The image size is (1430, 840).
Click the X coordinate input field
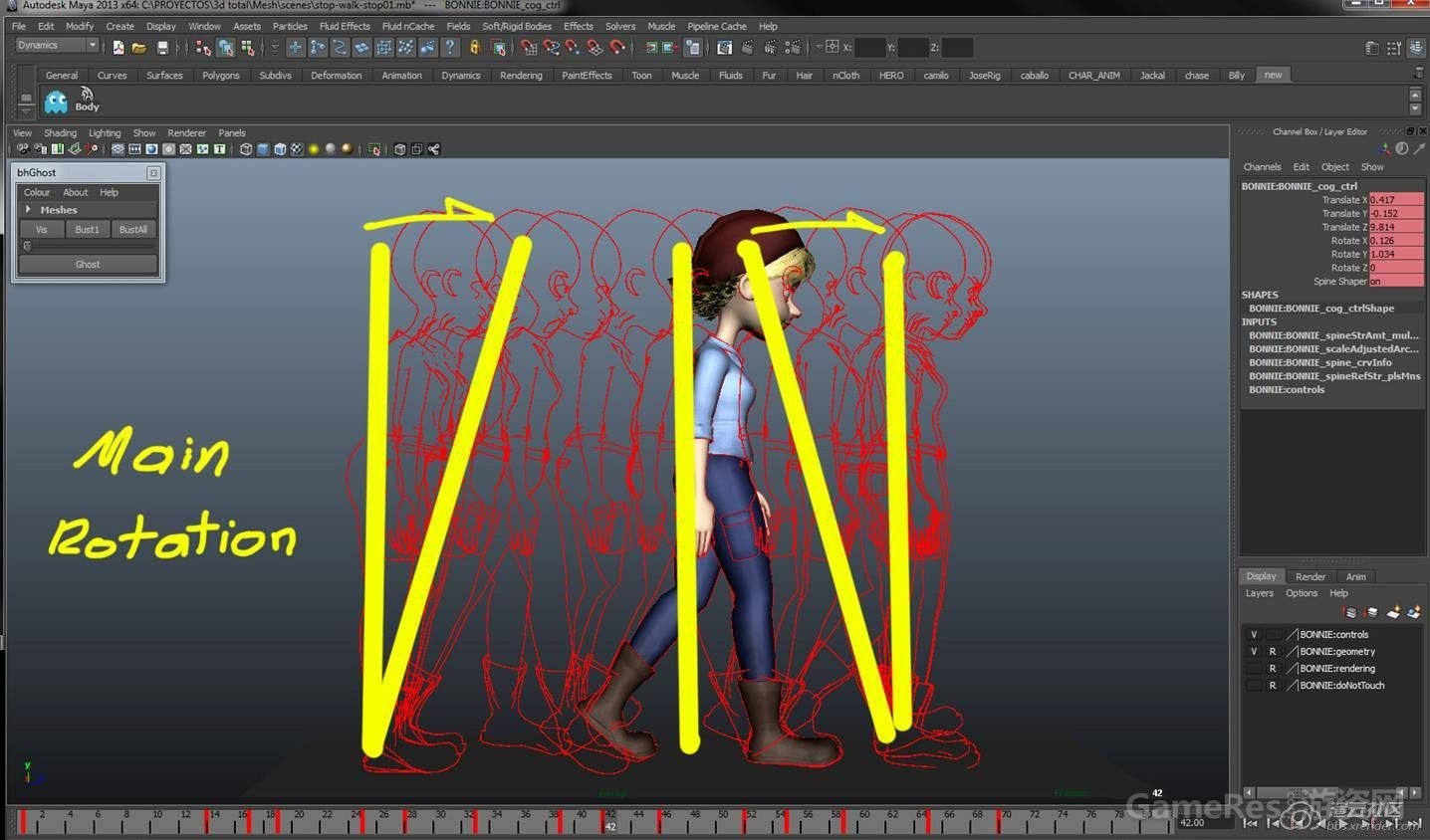pyautogui.click(x=870, y=47)
